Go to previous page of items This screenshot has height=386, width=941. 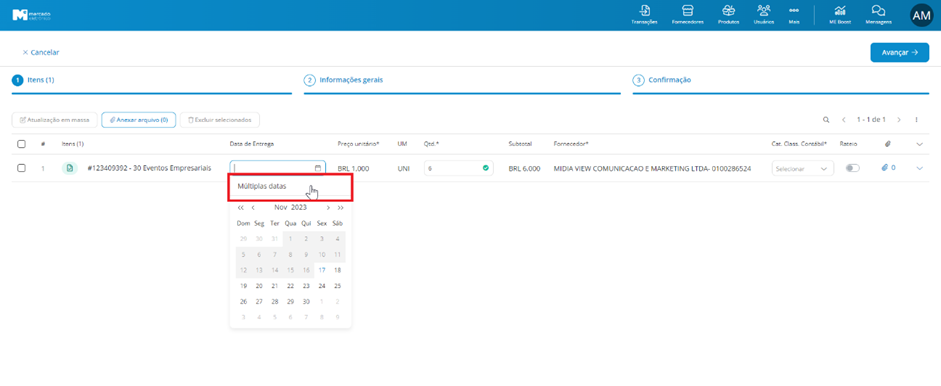844,120
